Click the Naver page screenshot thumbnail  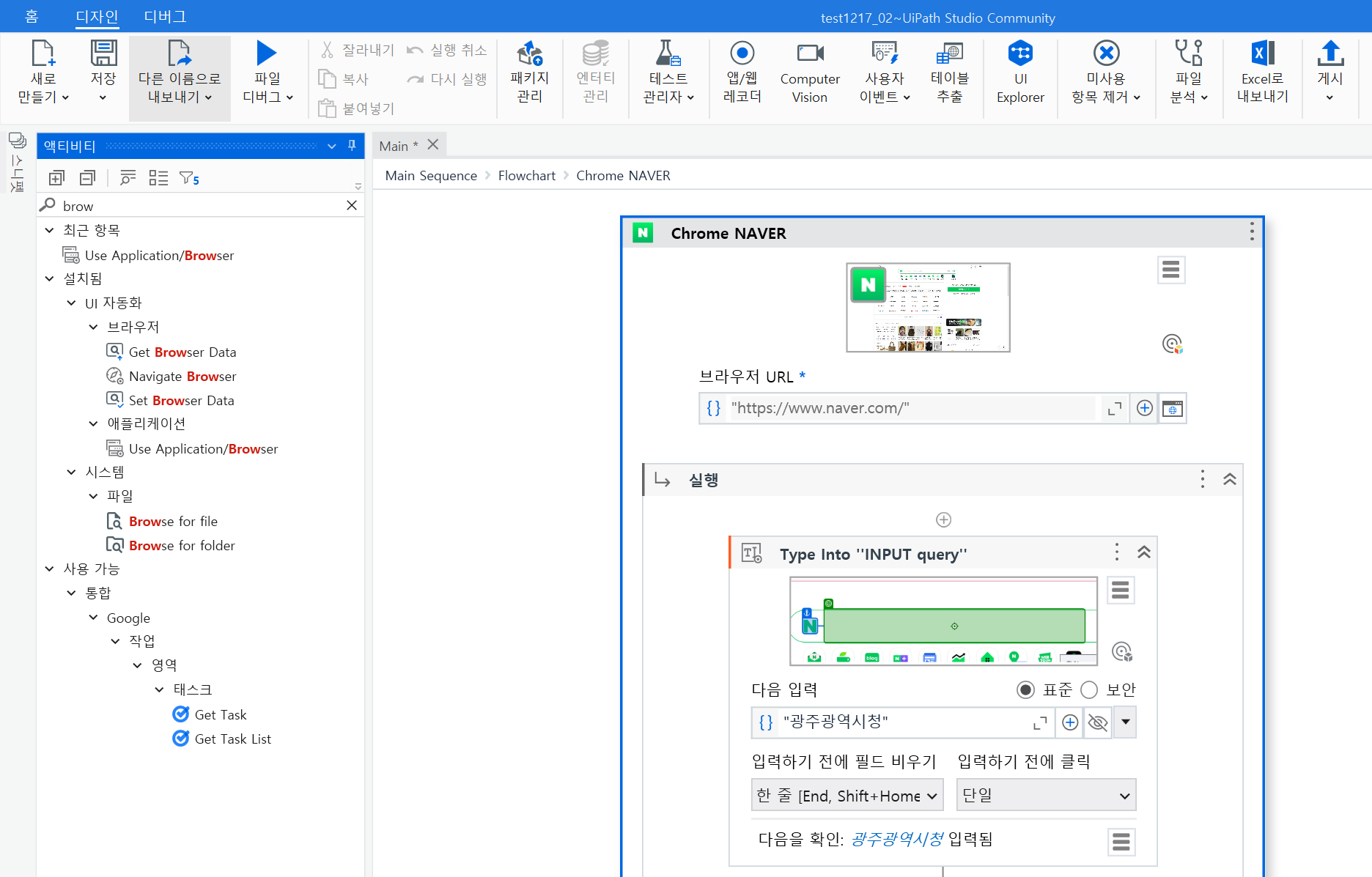[x=928, y=308]
